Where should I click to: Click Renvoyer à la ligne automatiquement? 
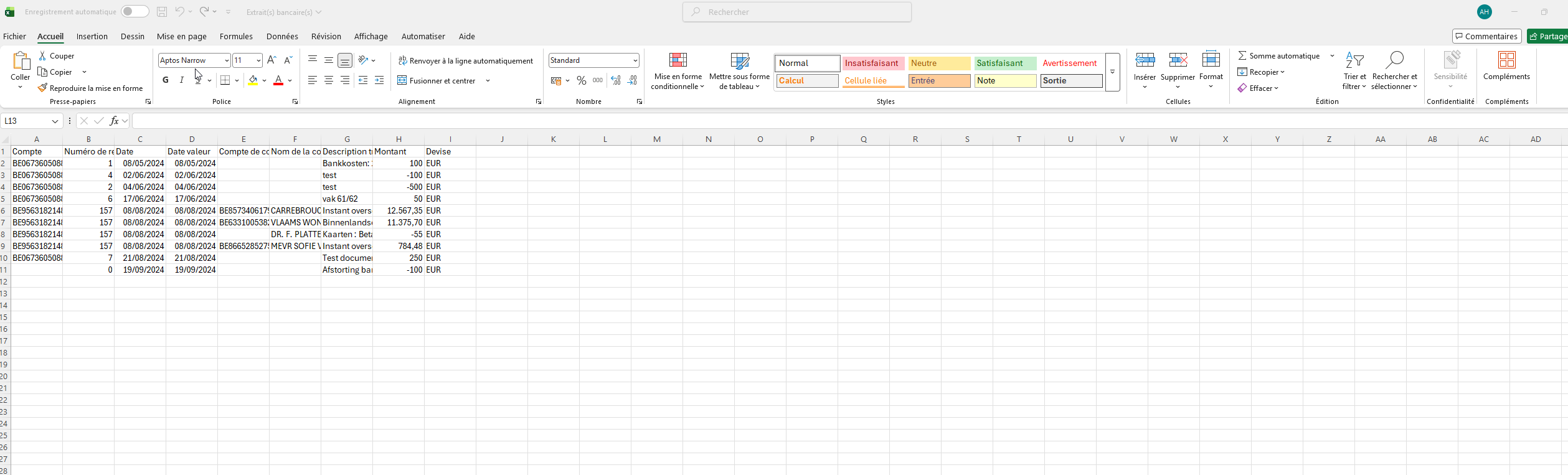pos(466,60)
